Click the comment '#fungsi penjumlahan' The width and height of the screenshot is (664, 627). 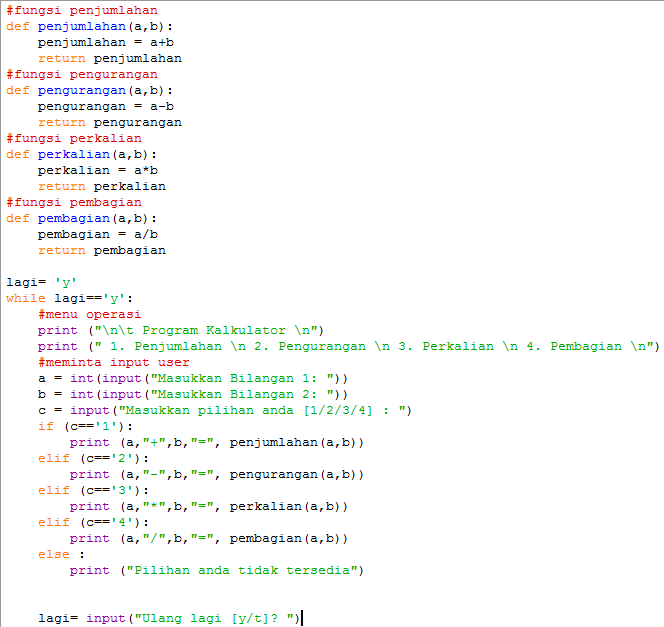82,11
